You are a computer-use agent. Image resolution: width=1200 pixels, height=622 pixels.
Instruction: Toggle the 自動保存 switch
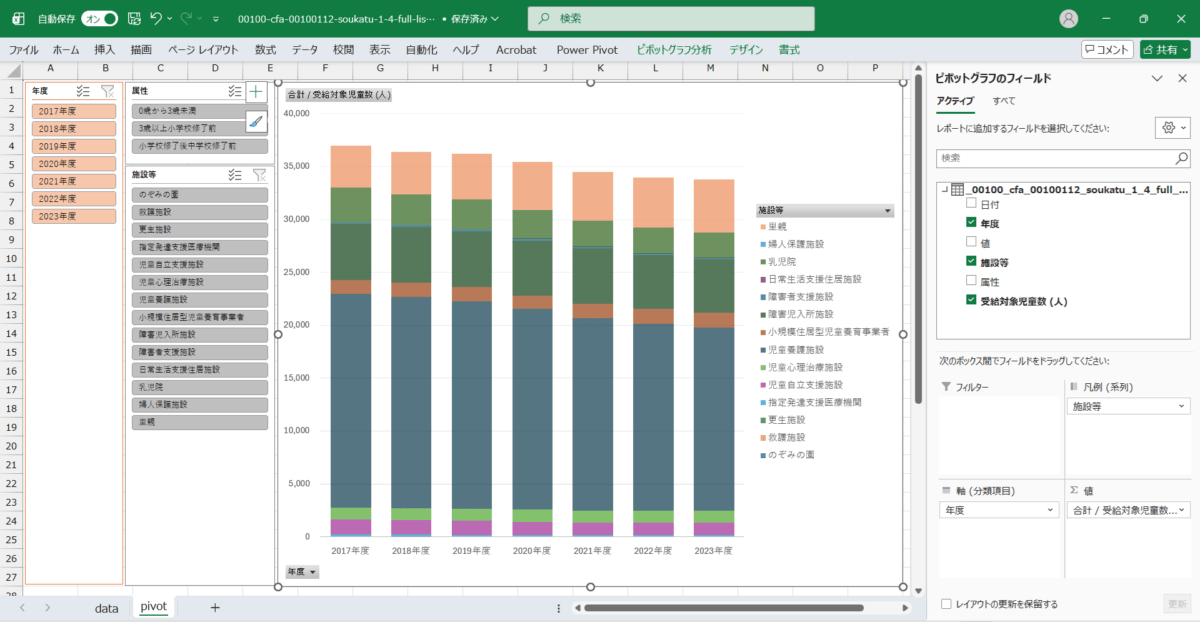click(99, 18)
